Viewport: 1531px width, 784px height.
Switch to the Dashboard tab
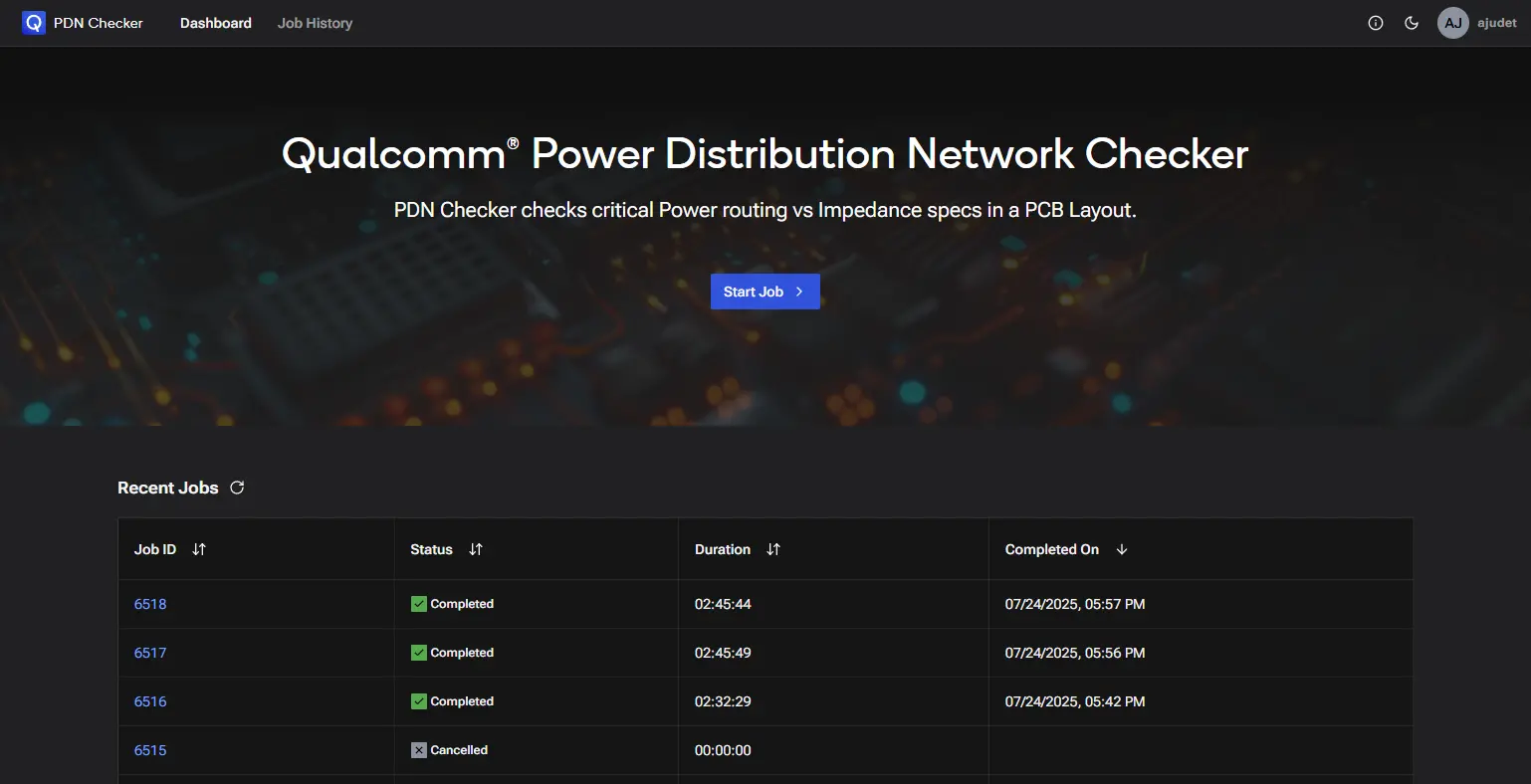[216, 23]
